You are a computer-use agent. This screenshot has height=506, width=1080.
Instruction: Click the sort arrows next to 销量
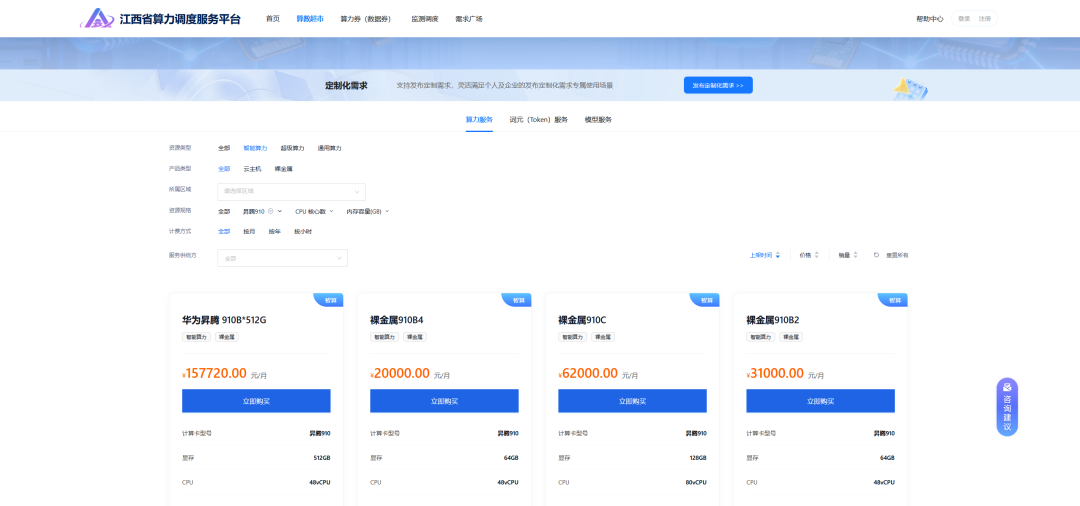pyautogui.click(x=855, y=255)
